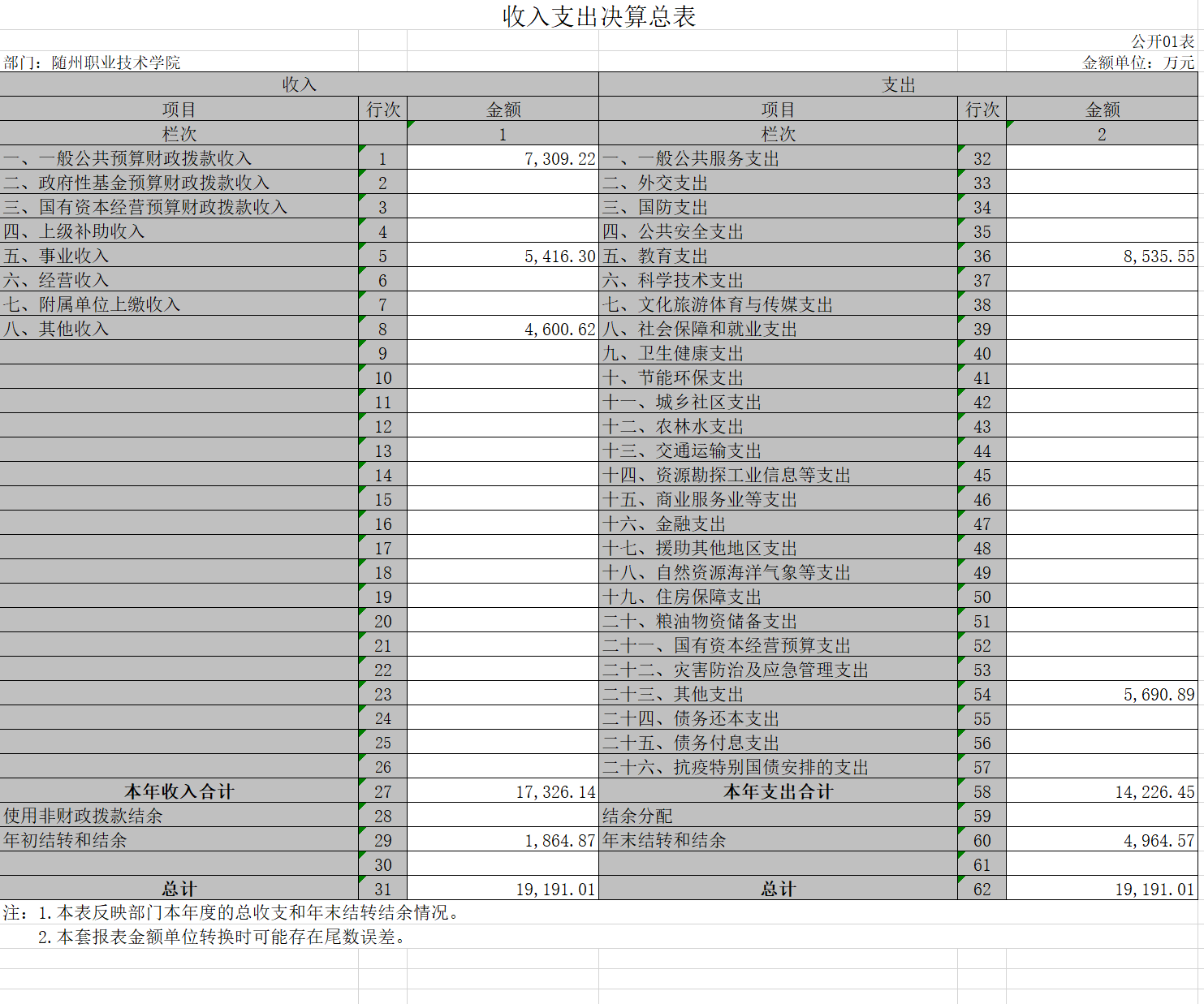Click the 上级补助收入 cell
Viewport: 1204px width, 1004px height.
[x=179, y=231]
